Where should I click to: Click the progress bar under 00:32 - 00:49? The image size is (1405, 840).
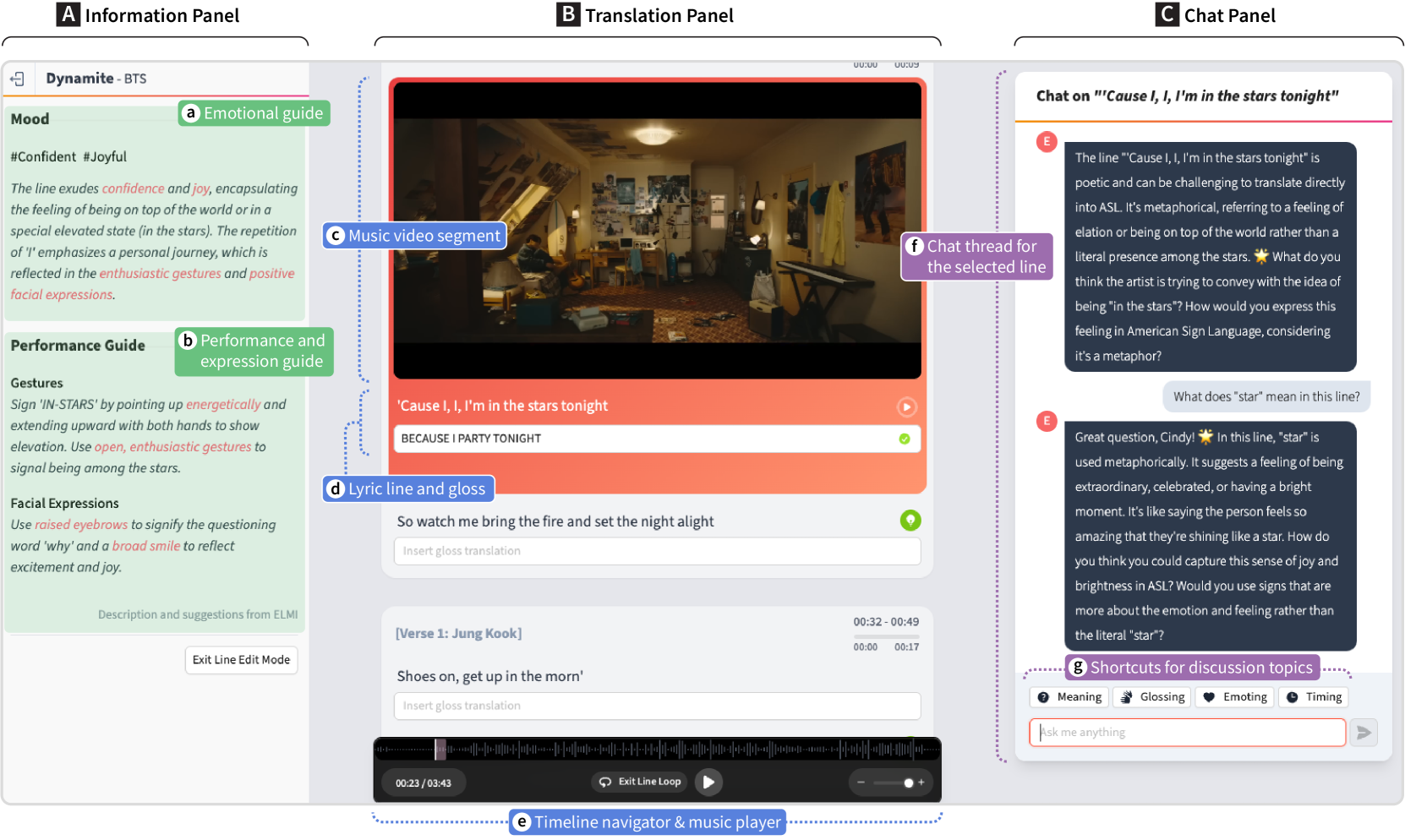click(886, 636)
